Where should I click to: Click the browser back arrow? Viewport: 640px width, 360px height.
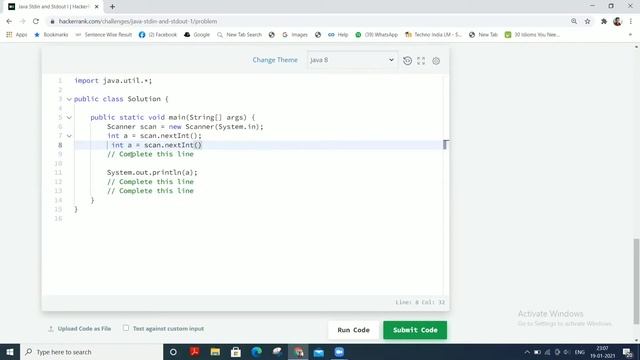point(9,21)
